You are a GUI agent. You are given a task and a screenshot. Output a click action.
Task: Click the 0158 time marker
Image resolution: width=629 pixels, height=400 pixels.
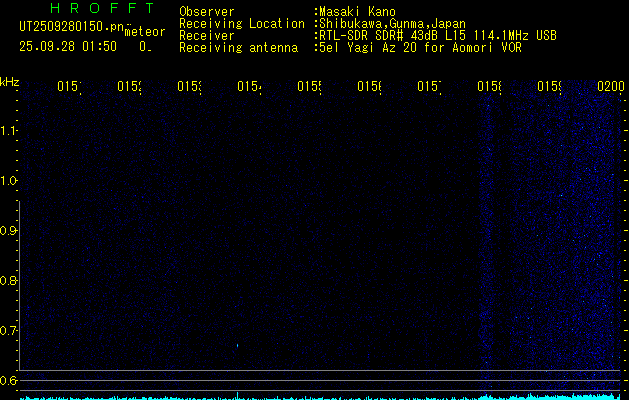point(489,86)
